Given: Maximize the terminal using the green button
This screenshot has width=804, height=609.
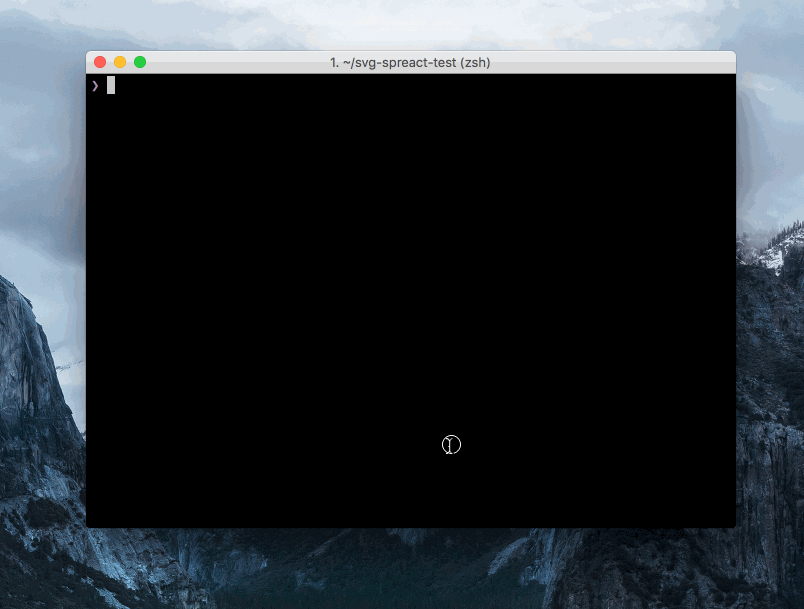Looking at the screenshot, I should [x=140, y=62].
